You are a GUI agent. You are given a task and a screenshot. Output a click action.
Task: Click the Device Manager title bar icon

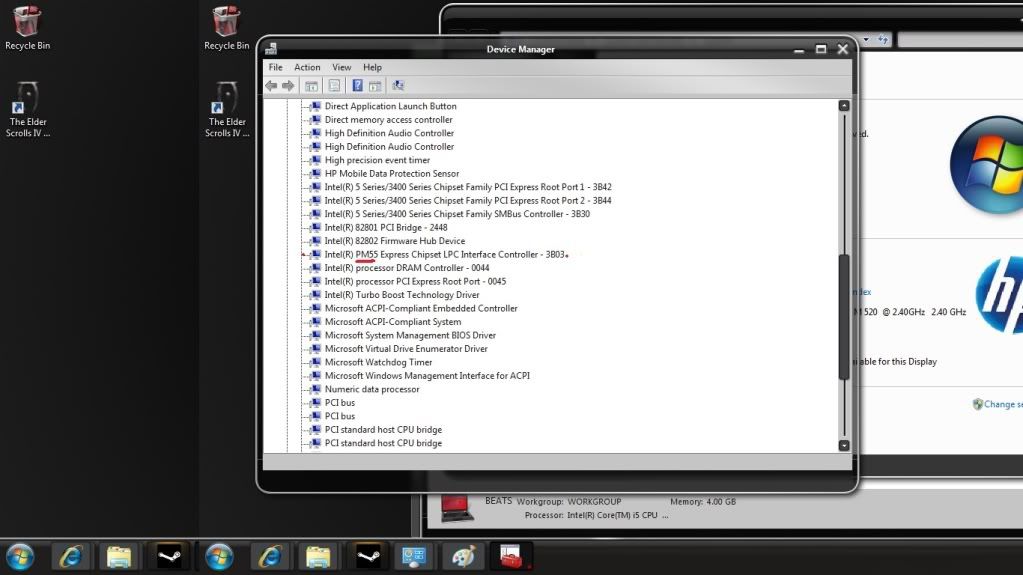pyautogui.click(x=271, y=49)
